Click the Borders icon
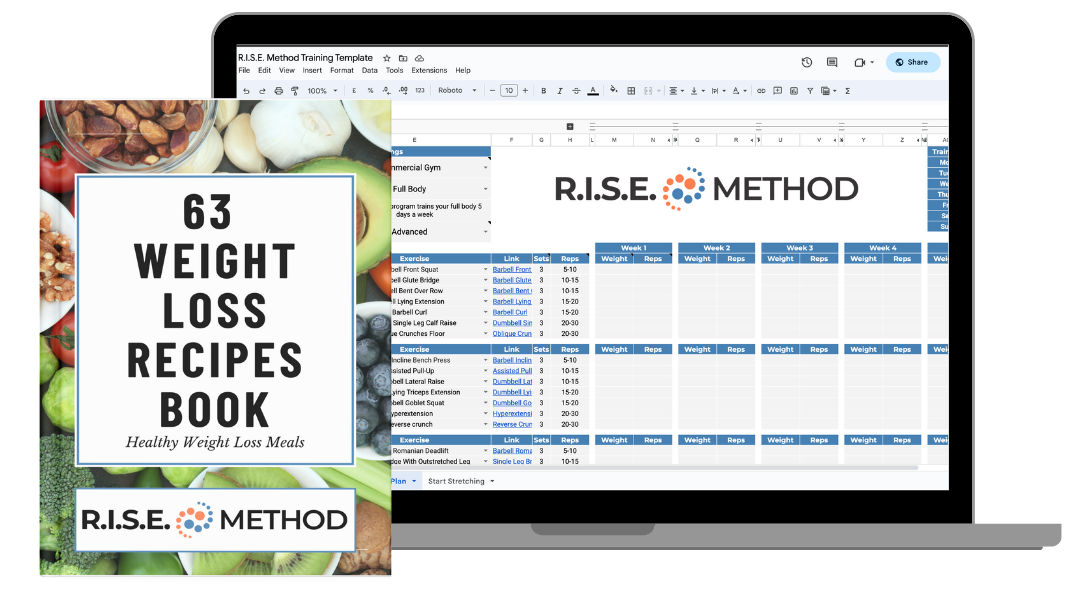Image resolution: width=1080 pixels, height=592 pixels. (632, 90)
